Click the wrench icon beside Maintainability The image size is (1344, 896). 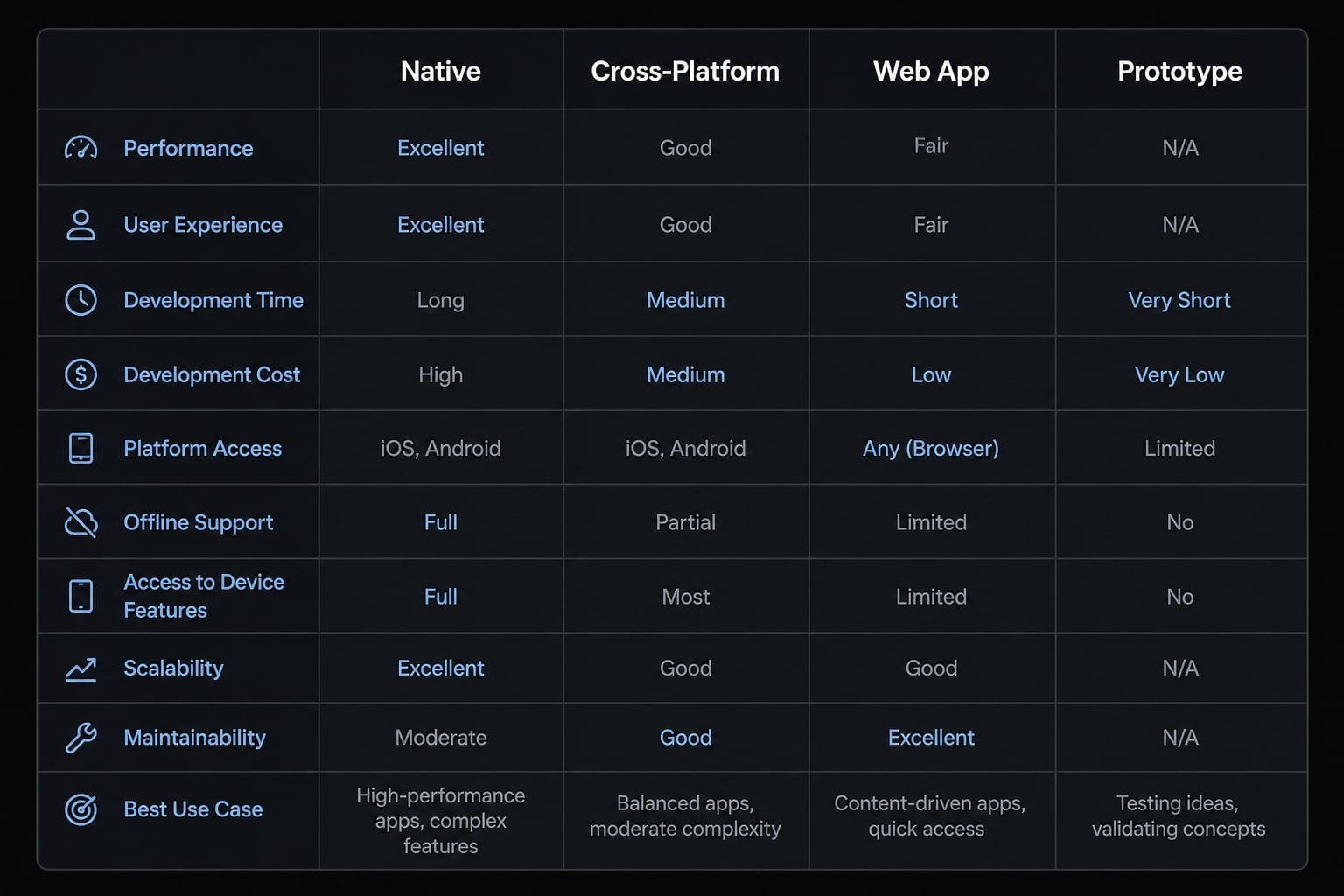(x=80, y=738)
